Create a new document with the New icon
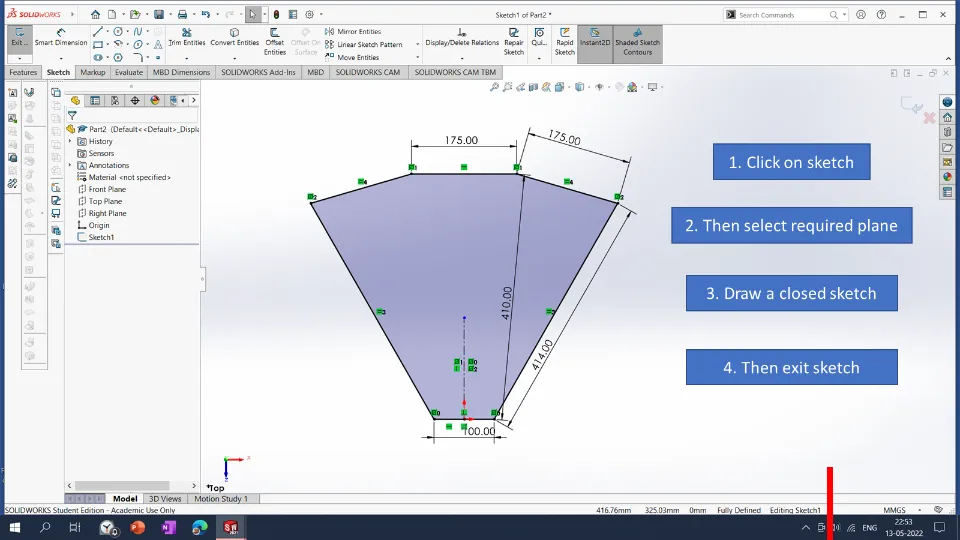 112,15
